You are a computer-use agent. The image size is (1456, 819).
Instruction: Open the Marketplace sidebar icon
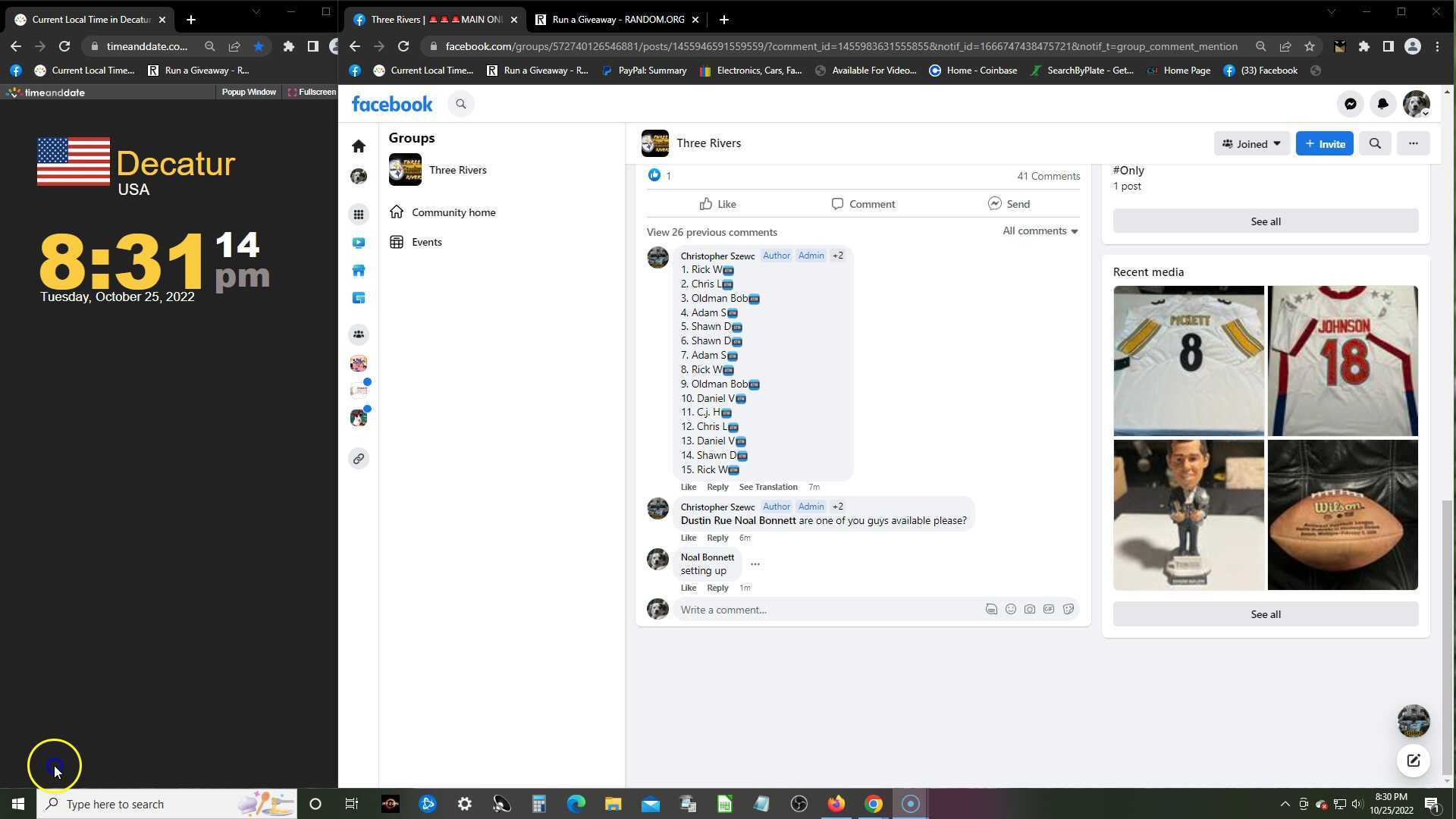(359, 271)
